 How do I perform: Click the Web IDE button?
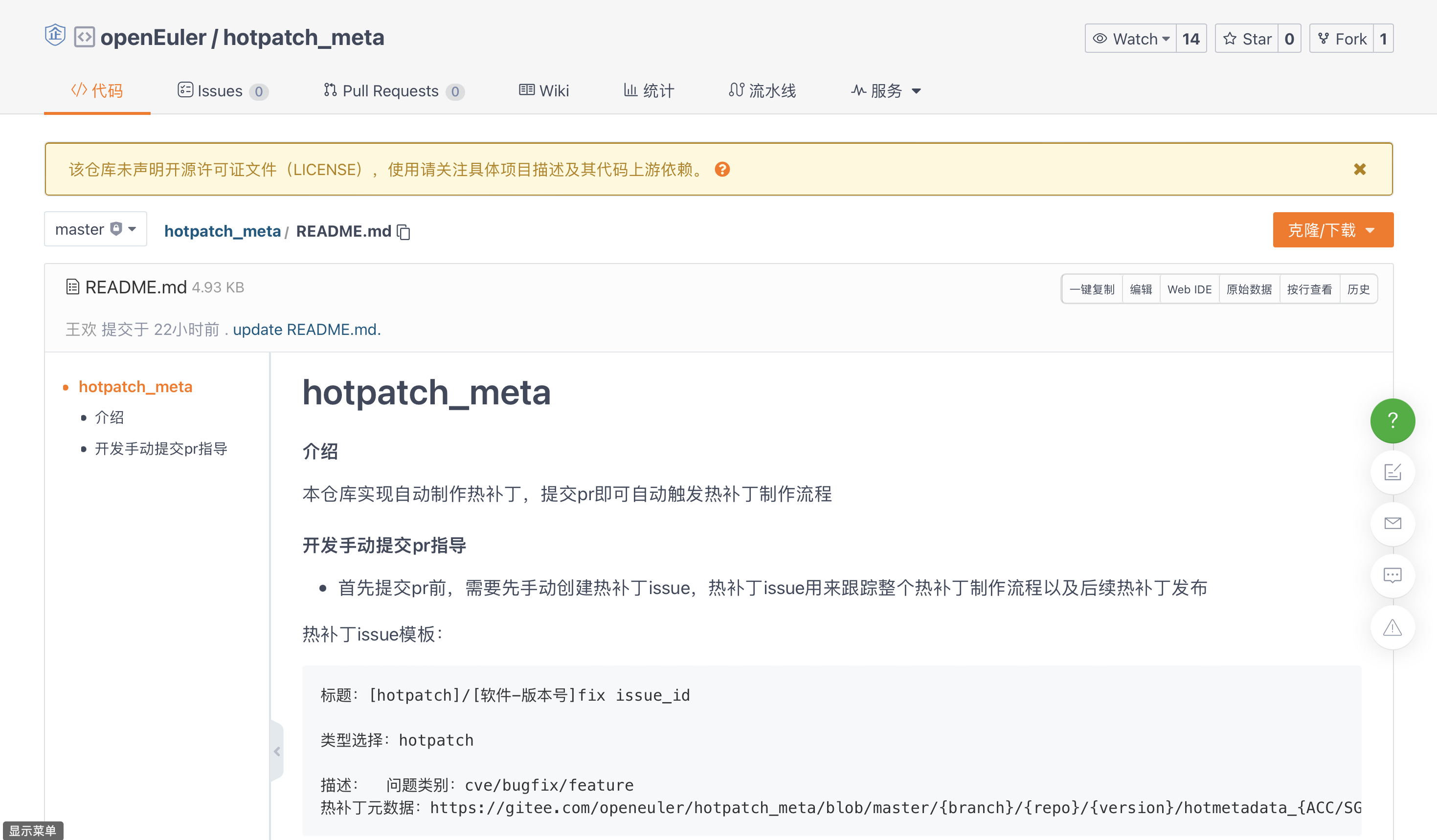click(x=1189, y=289)
